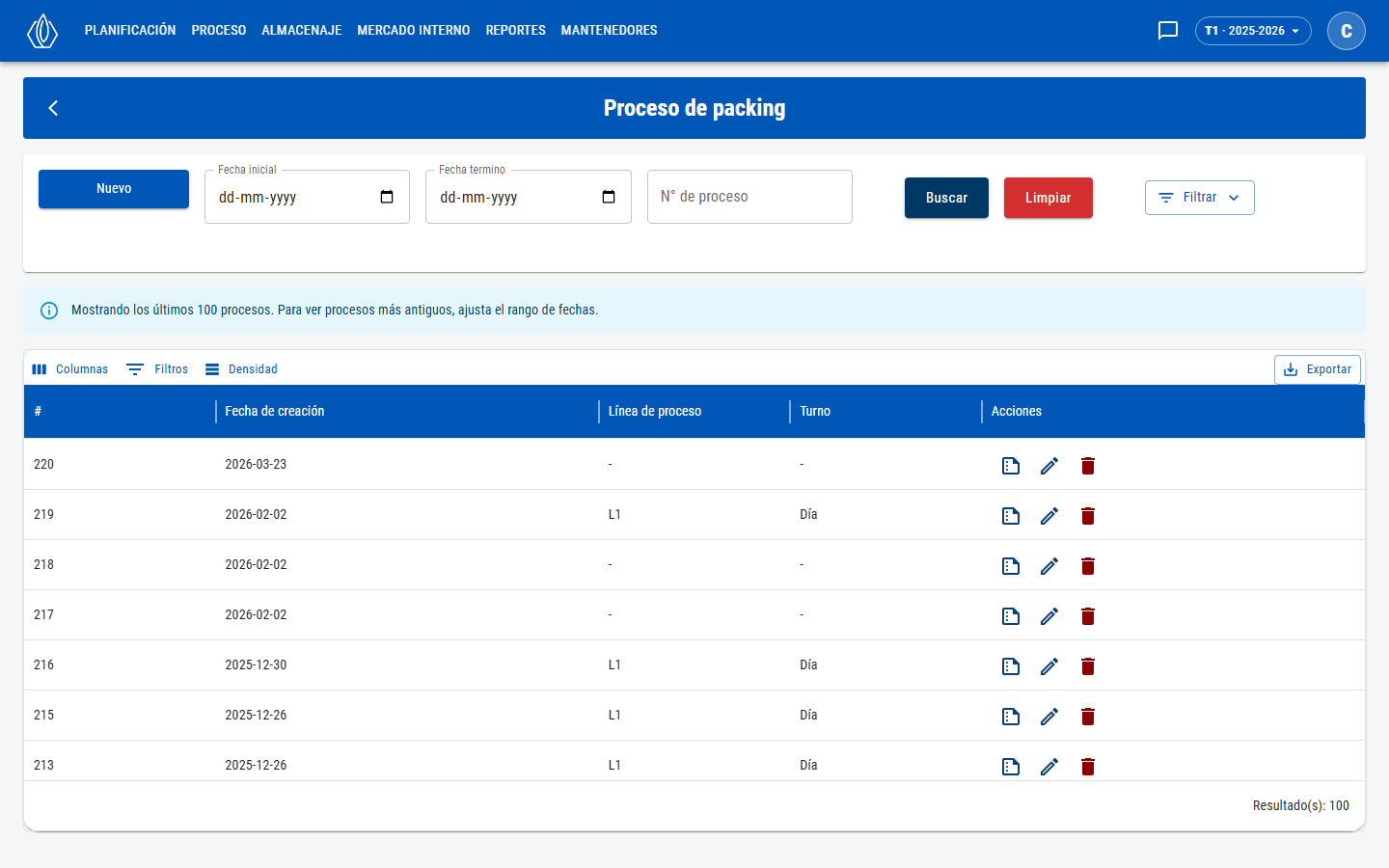This screenshot has width=1389, height=868.
Task: Click the app logo in navbar
Action: 42,31
